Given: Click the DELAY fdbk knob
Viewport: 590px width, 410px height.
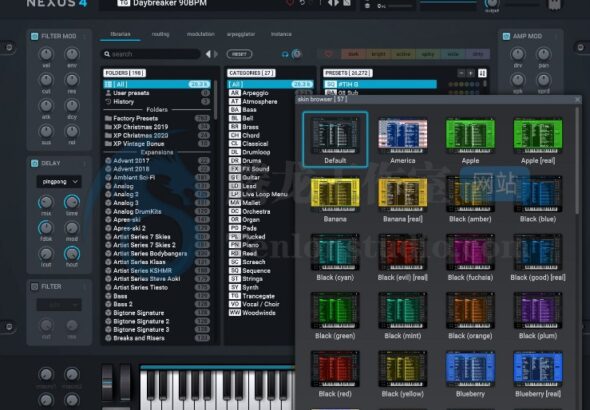Looking at the screenshot, I should pos(46,228).
